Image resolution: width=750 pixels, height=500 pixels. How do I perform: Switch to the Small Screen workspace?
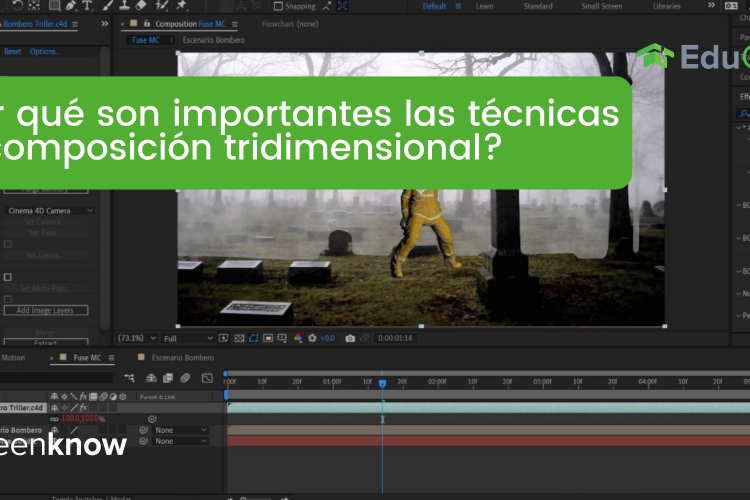click(602, 6)
